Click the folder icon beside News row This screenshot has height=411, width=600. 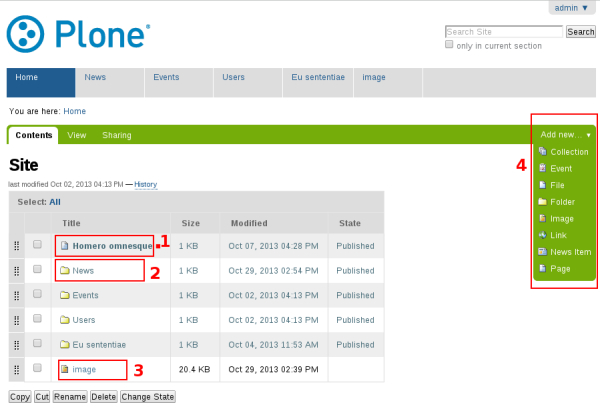(65, 271)
